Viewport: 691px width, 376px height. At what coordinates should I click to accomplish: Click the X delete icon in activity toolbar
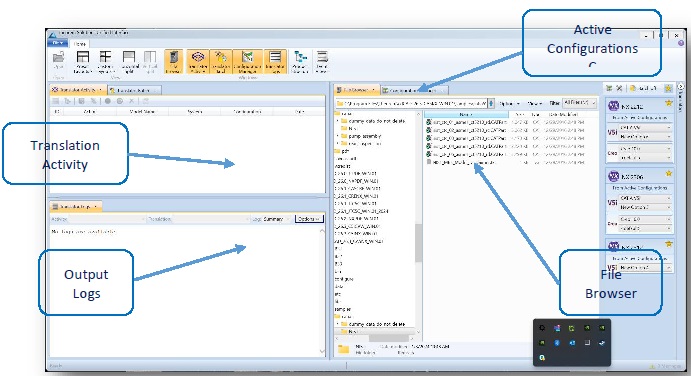pyautogui.click(x=131, y=101)
